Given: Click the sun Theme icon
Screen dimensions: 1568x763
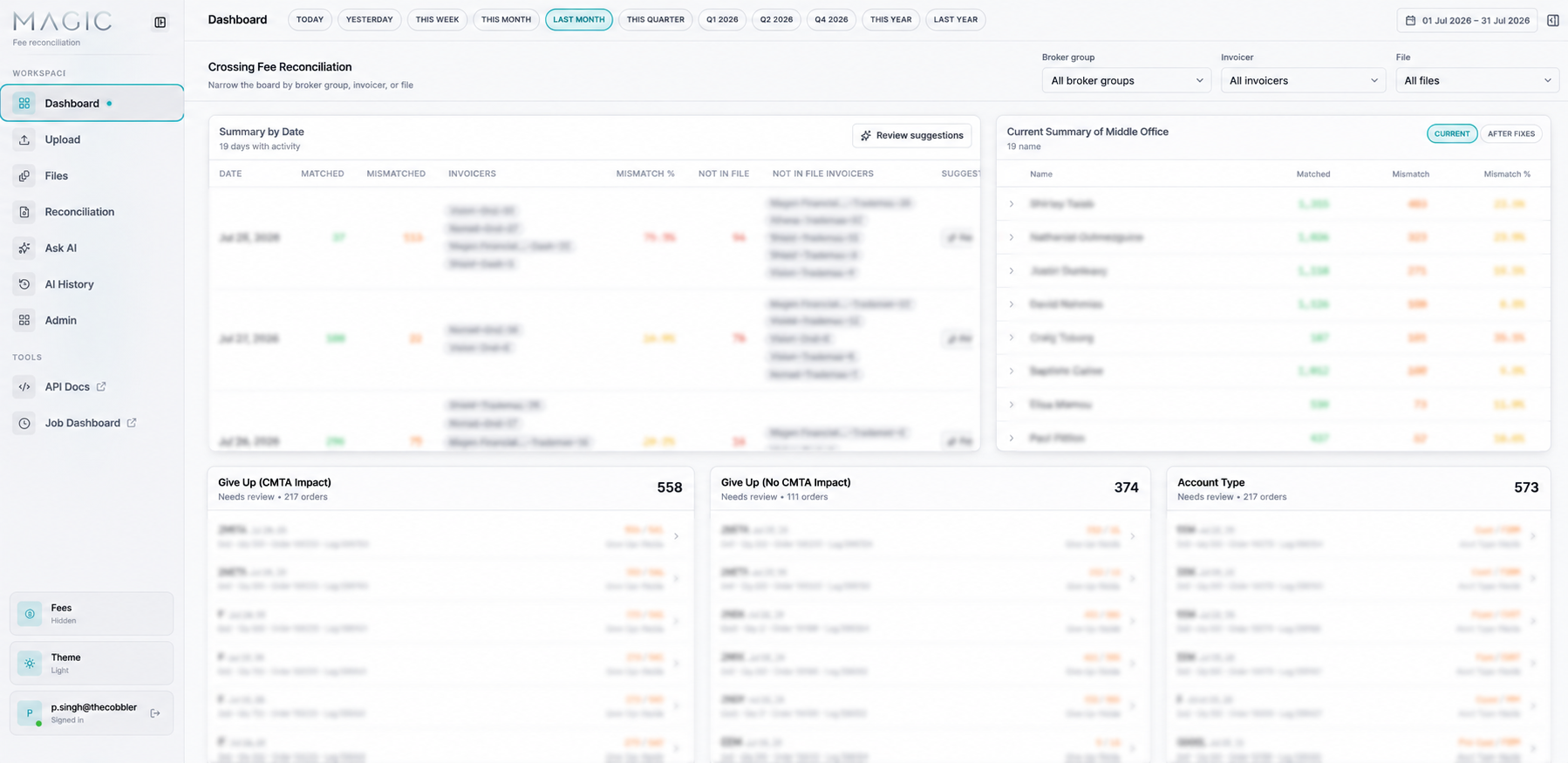Looking at the screenshot, I should [30, 664].
